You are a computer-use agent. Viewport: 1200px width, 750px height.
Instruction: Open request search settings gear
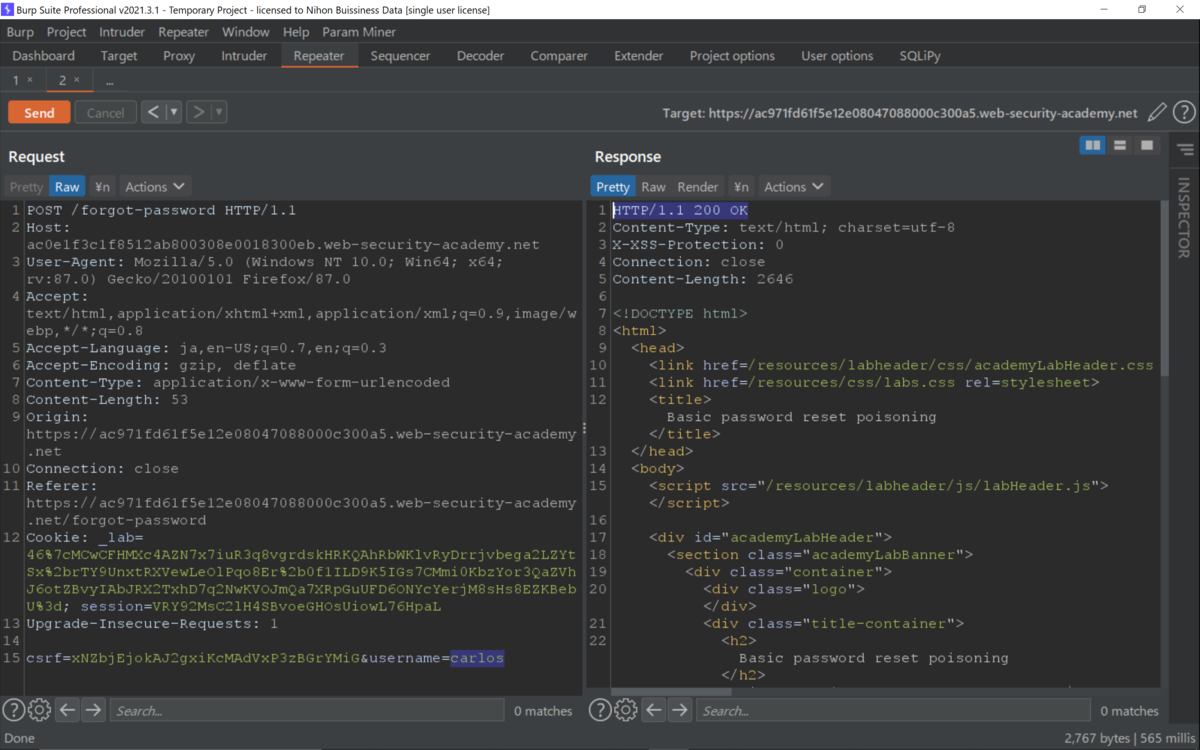pos(40,710)
